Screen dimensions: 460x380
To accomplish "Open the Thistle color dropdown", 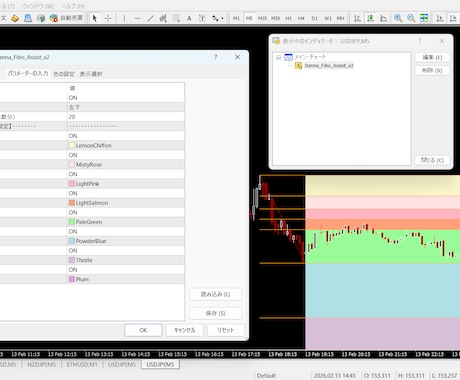I will coord(126,260).
